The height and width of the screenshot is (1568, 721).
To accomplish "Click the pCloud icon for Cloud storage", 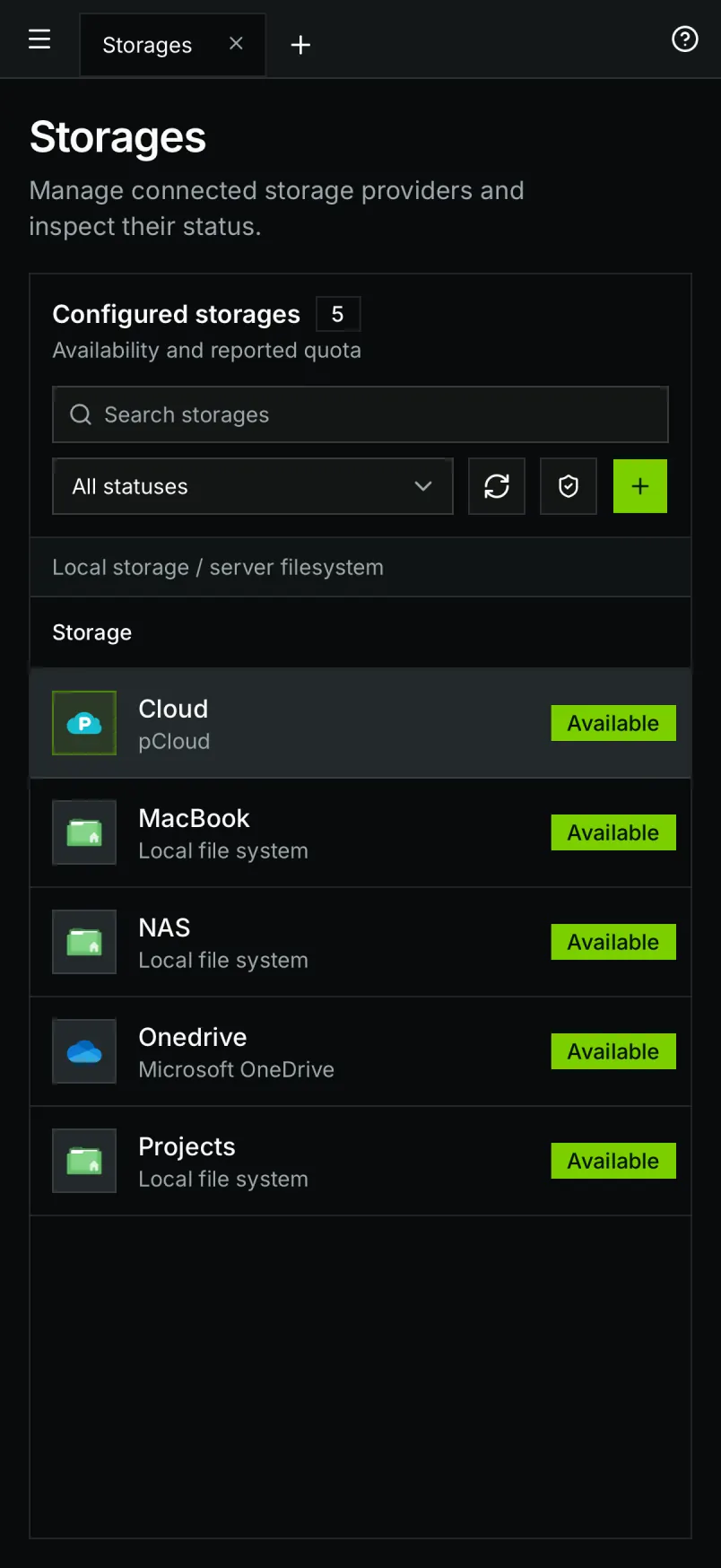I will [84, 723].
